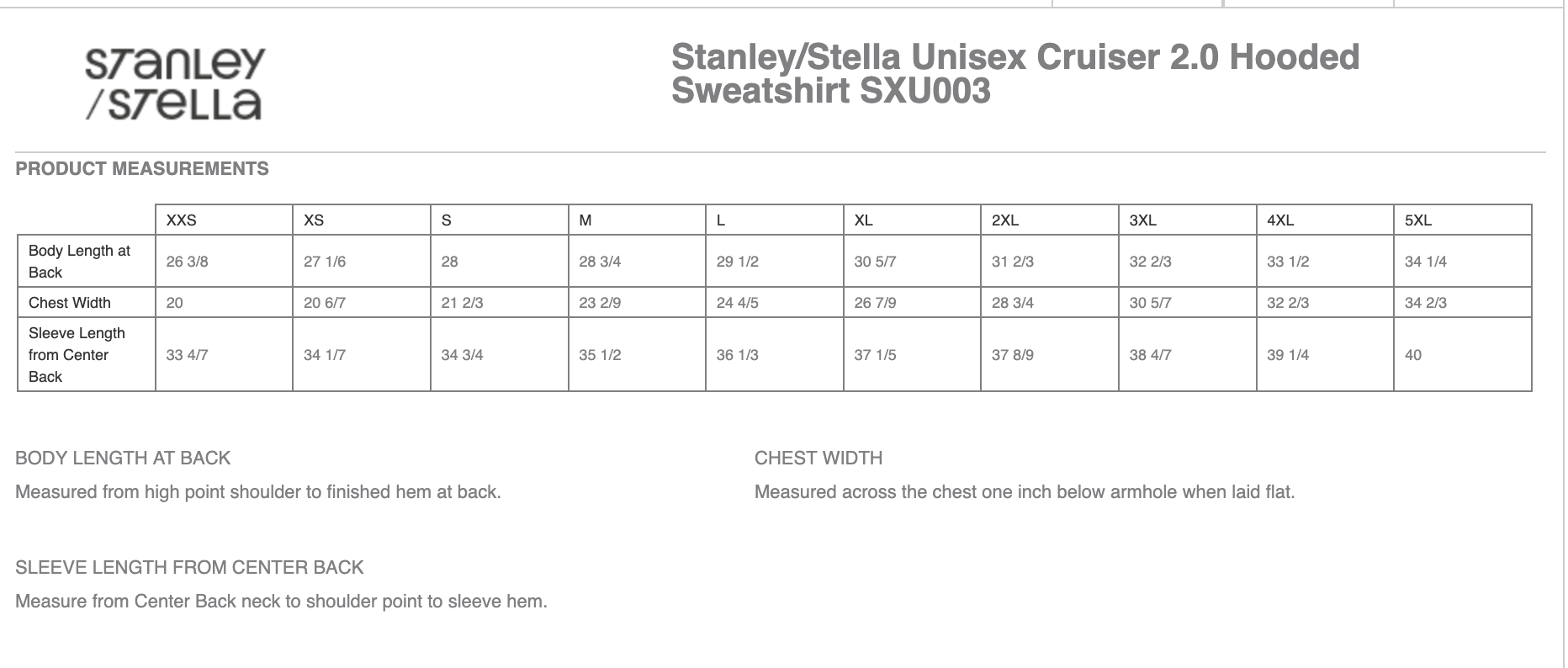Select the 5XL size column header

click(1418, 220)
